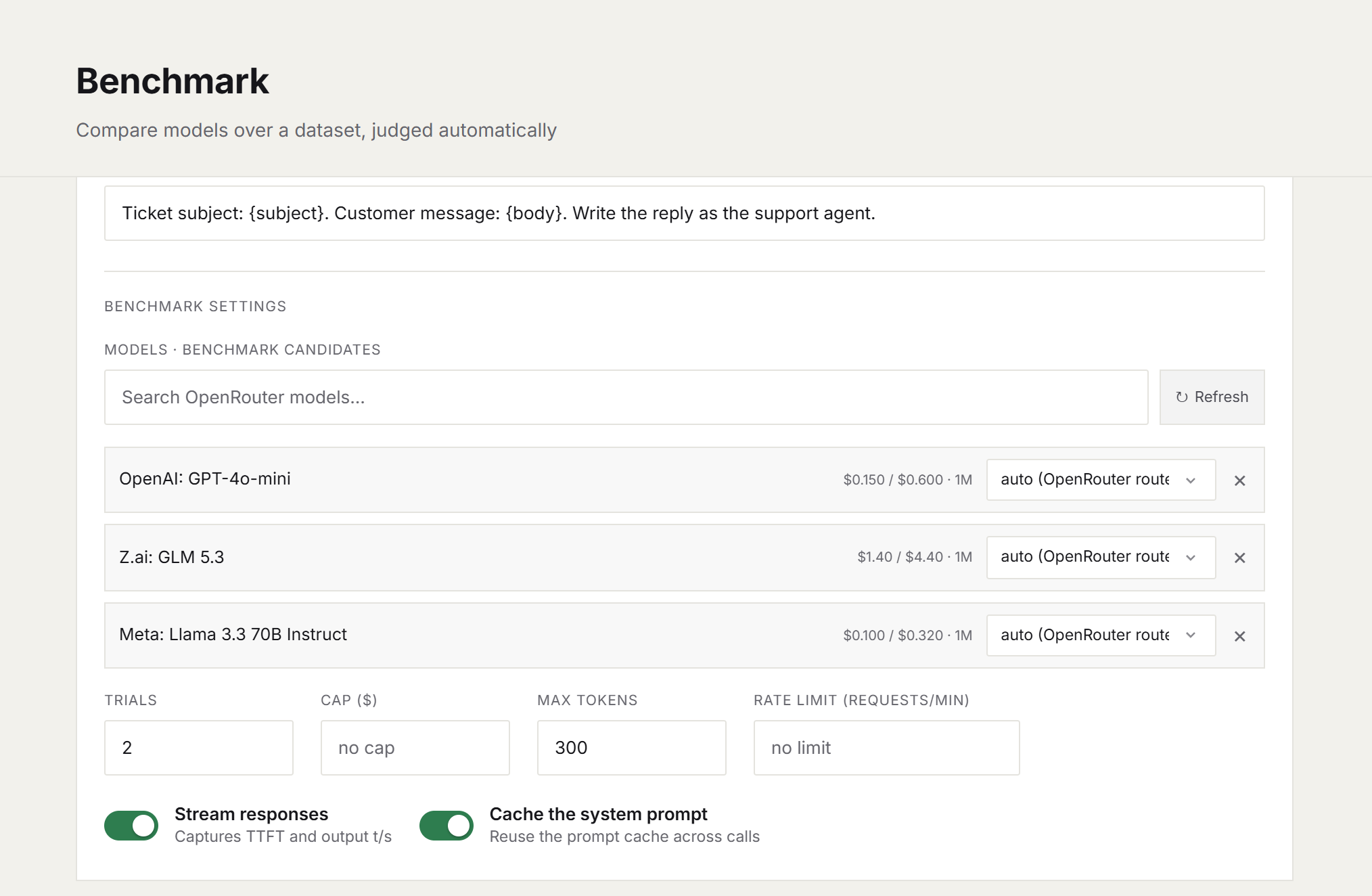Click the Cap ($) input field
The image size is (1372, 896).
pos(415,748)
